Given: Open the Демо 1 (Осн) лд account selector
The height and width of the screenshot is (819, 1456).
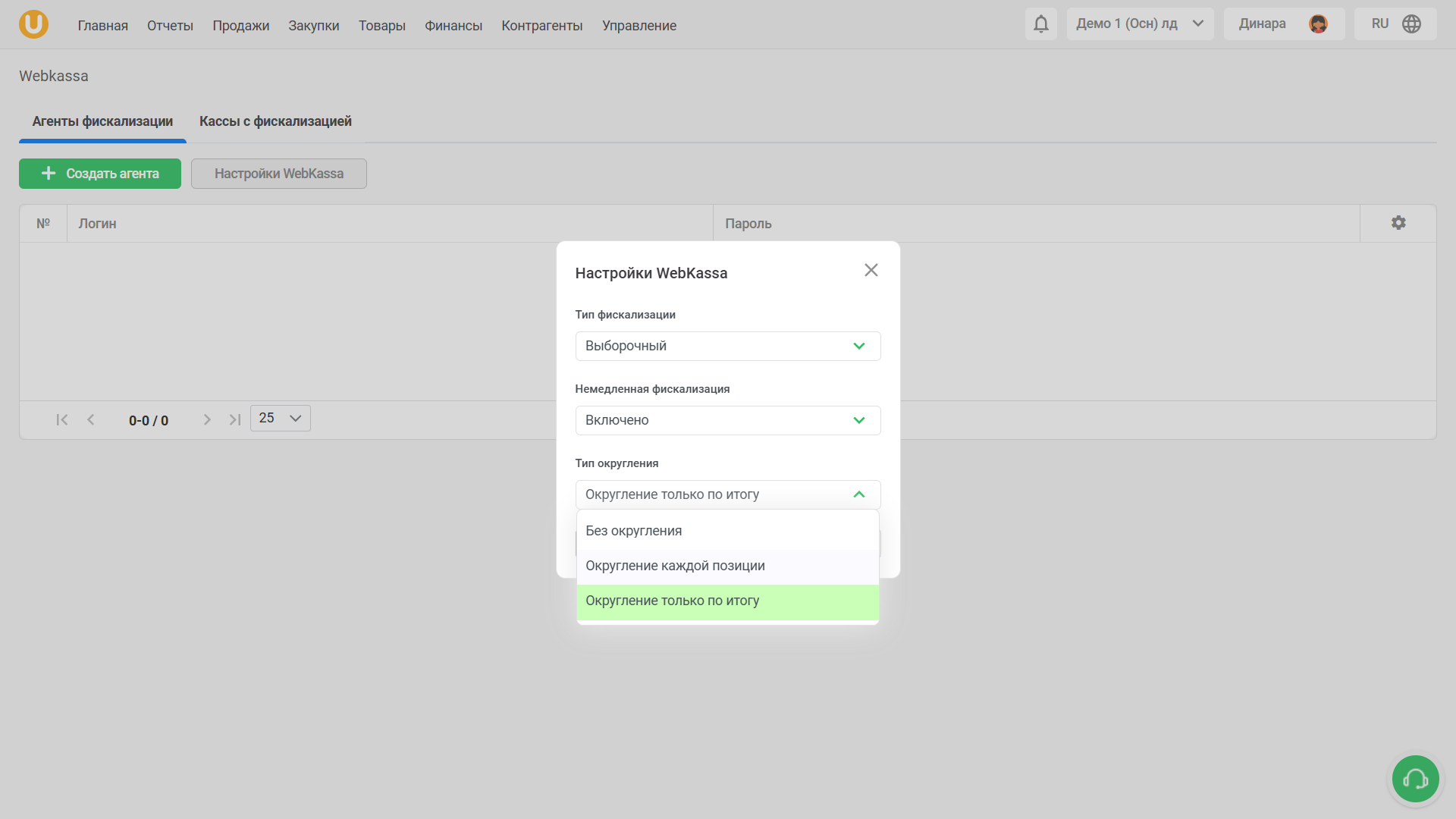Looking at the screenshot, I should (1139, 24).
